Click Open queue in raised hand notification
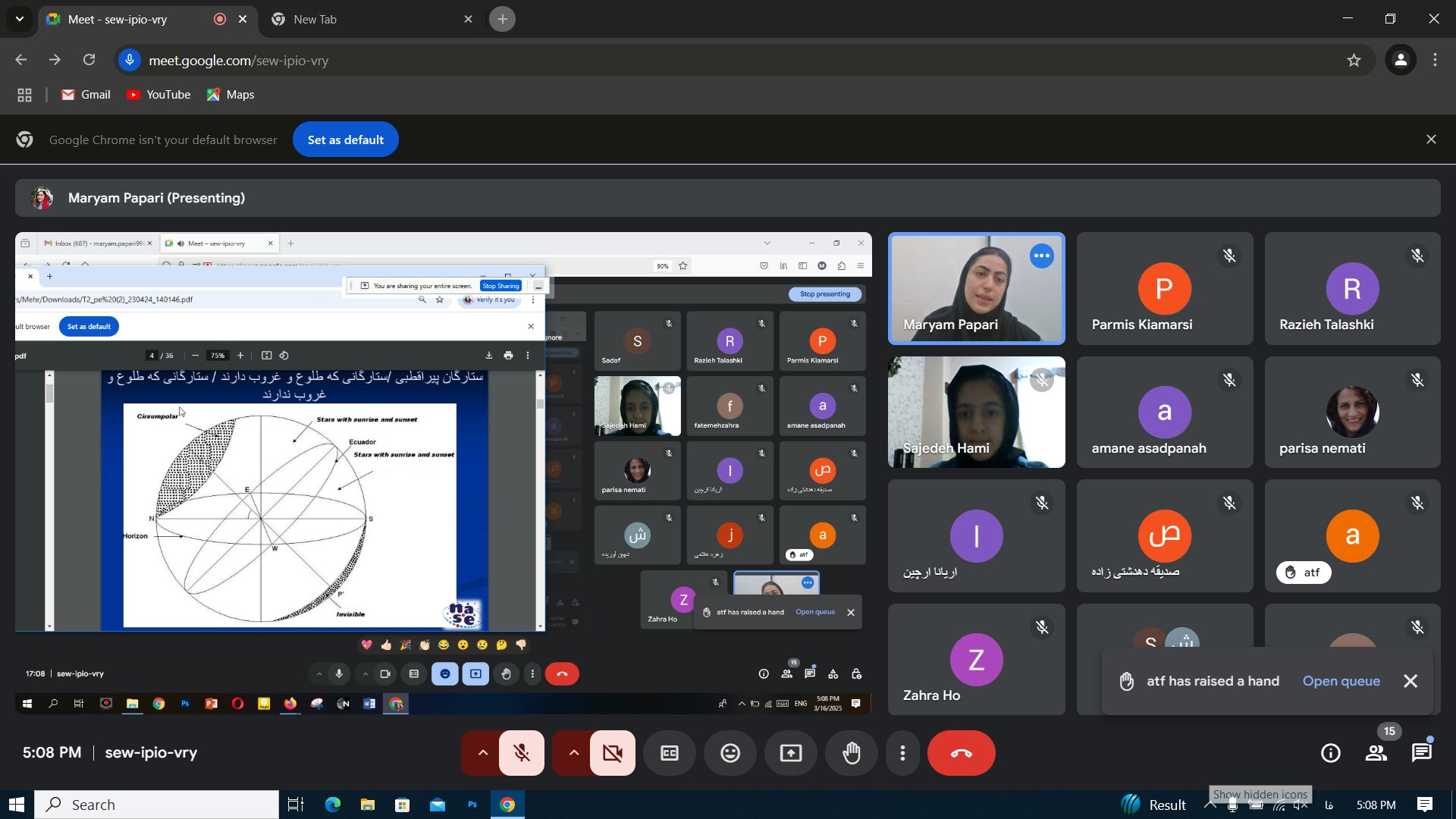The image size is (1456, 819). pos(1341,681)
